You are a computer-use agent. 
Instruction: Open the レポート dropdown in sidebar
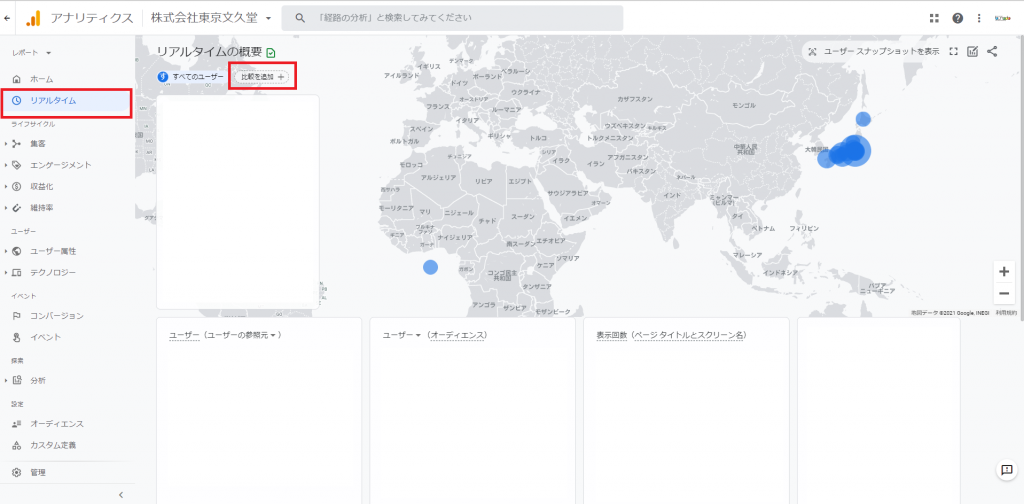click(x=32, y=52)
